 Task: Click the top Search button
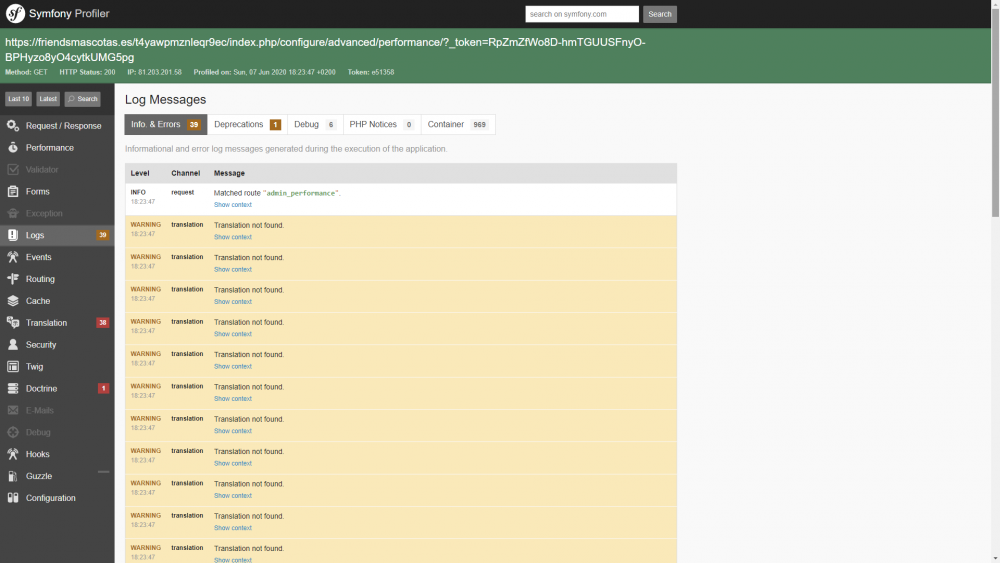(659, 14)
